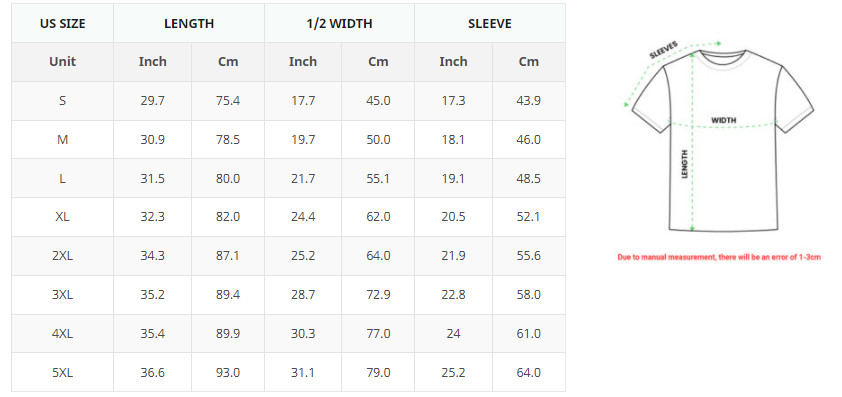
Task: Click the SLEEVES label on the diagram
Action: (x=663, y=50)
